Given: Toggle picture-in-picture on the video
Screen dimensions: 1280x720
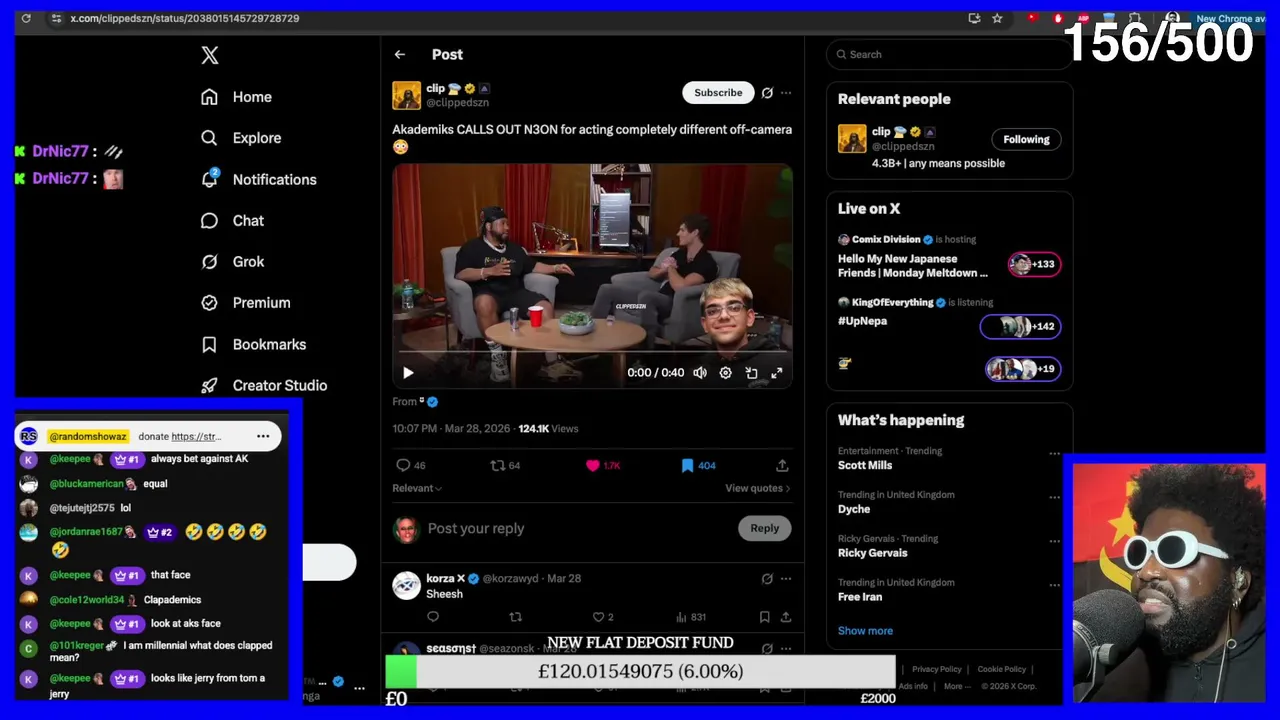Looking at the screenshot, I should coord(751,373).
